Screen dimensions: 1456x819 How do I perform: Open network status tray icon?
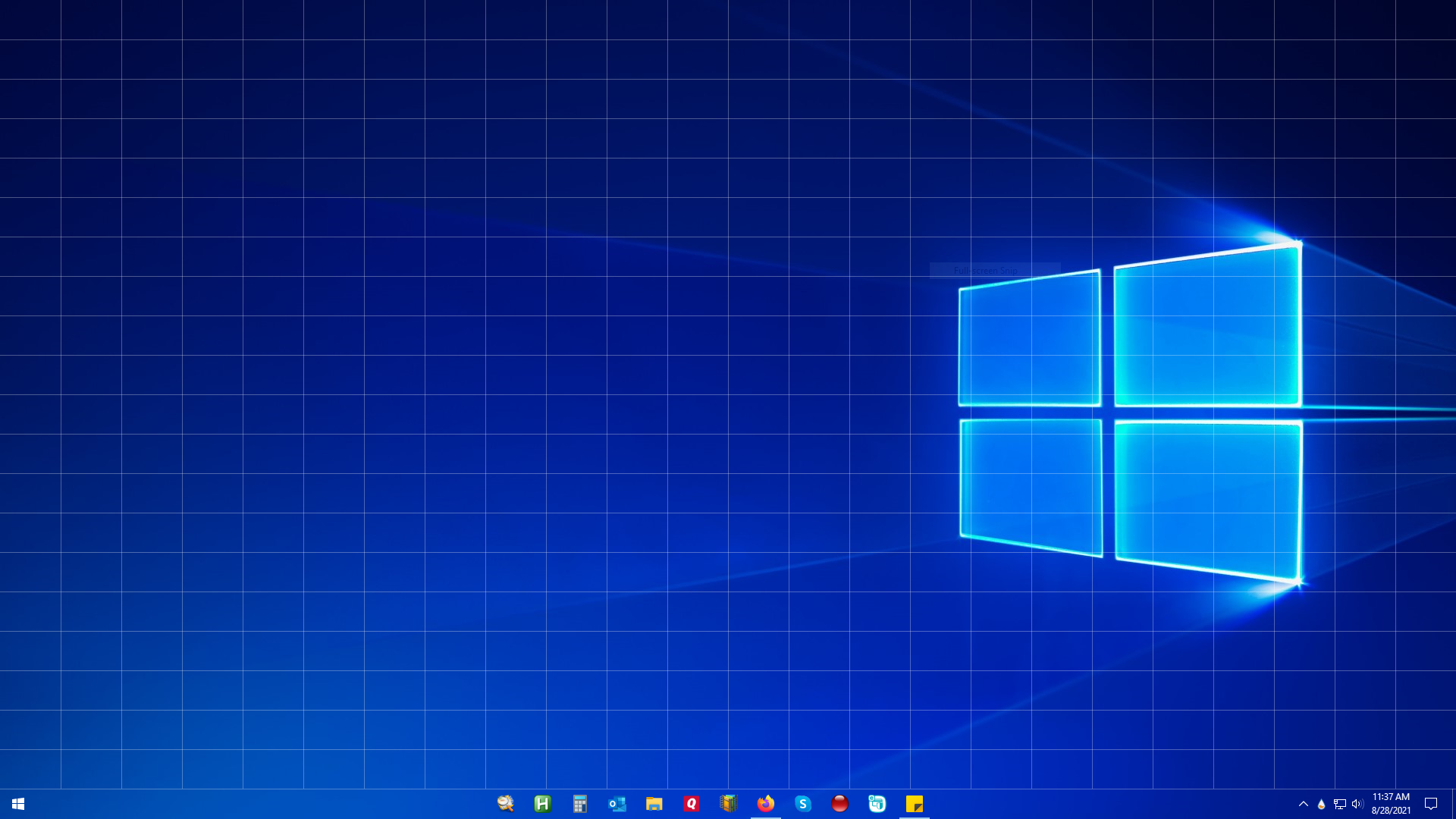(x=1340, y=804)
